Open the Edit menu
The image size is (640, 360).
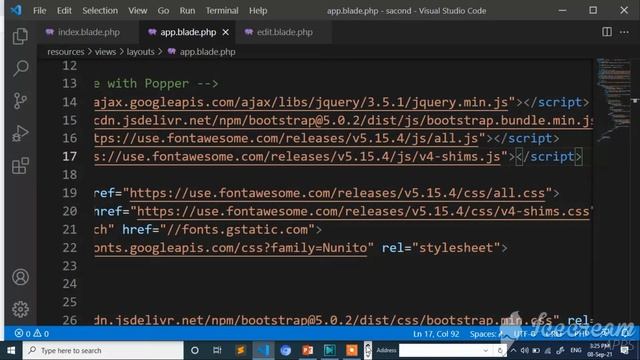pos(64,11)
